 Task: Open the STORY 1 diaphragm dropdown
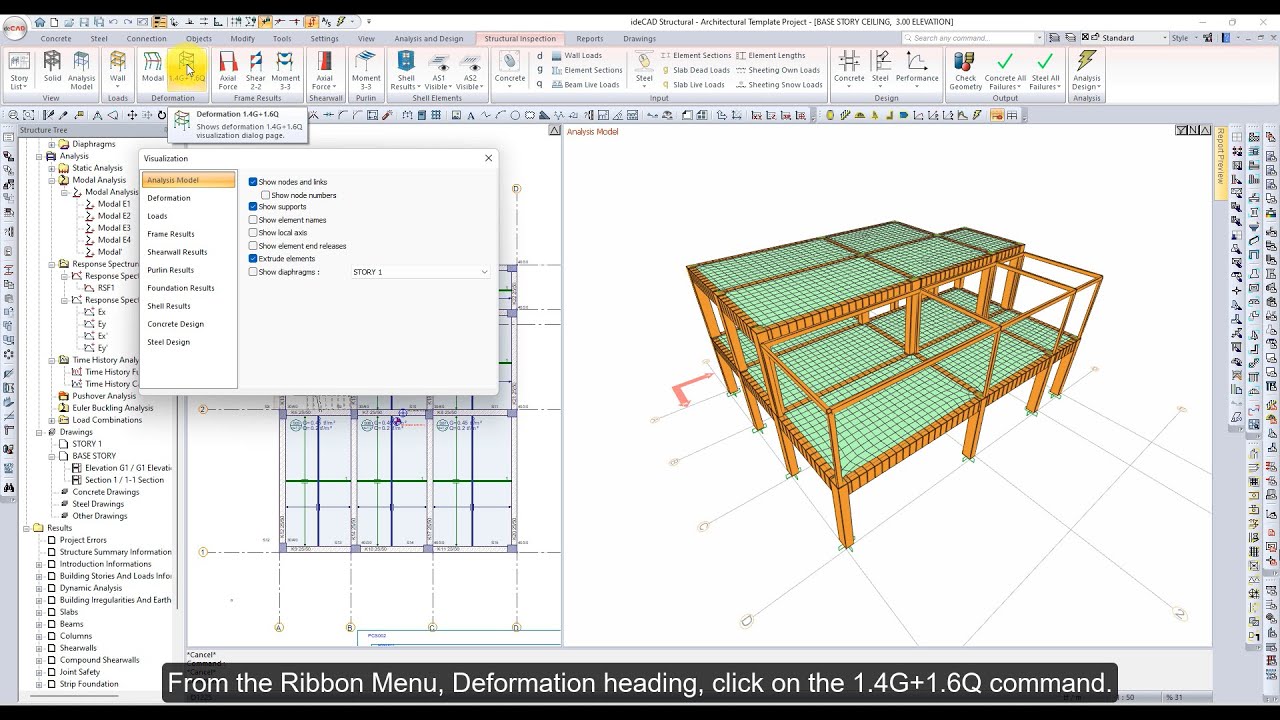[x=420, y=272]
